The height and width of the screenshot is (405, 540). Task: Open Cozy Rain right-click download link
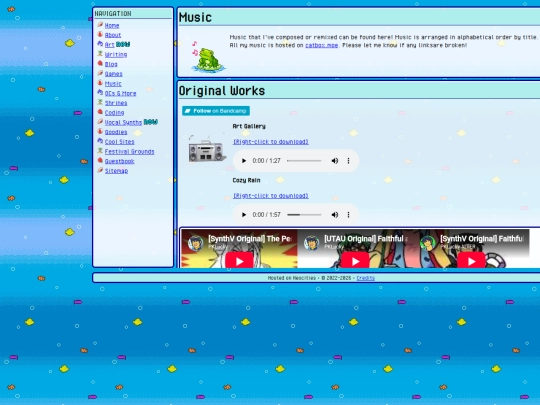coord(271,196)
